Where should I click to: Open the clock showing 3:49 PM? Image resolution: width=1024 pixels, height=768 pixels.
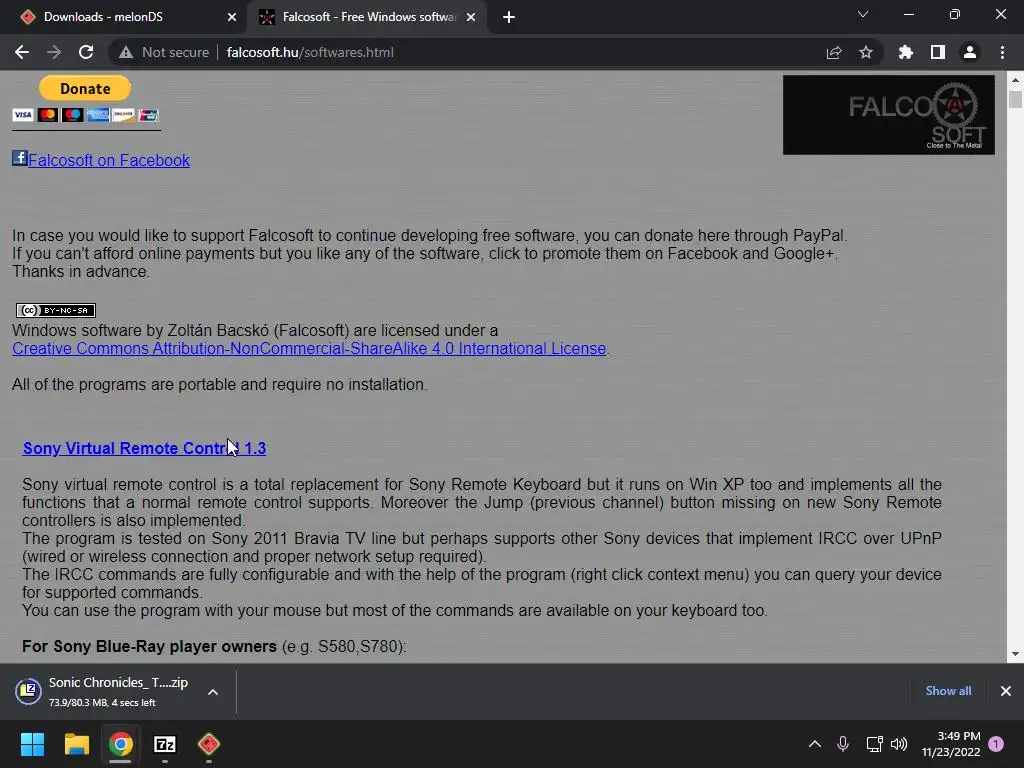point(951,744)
